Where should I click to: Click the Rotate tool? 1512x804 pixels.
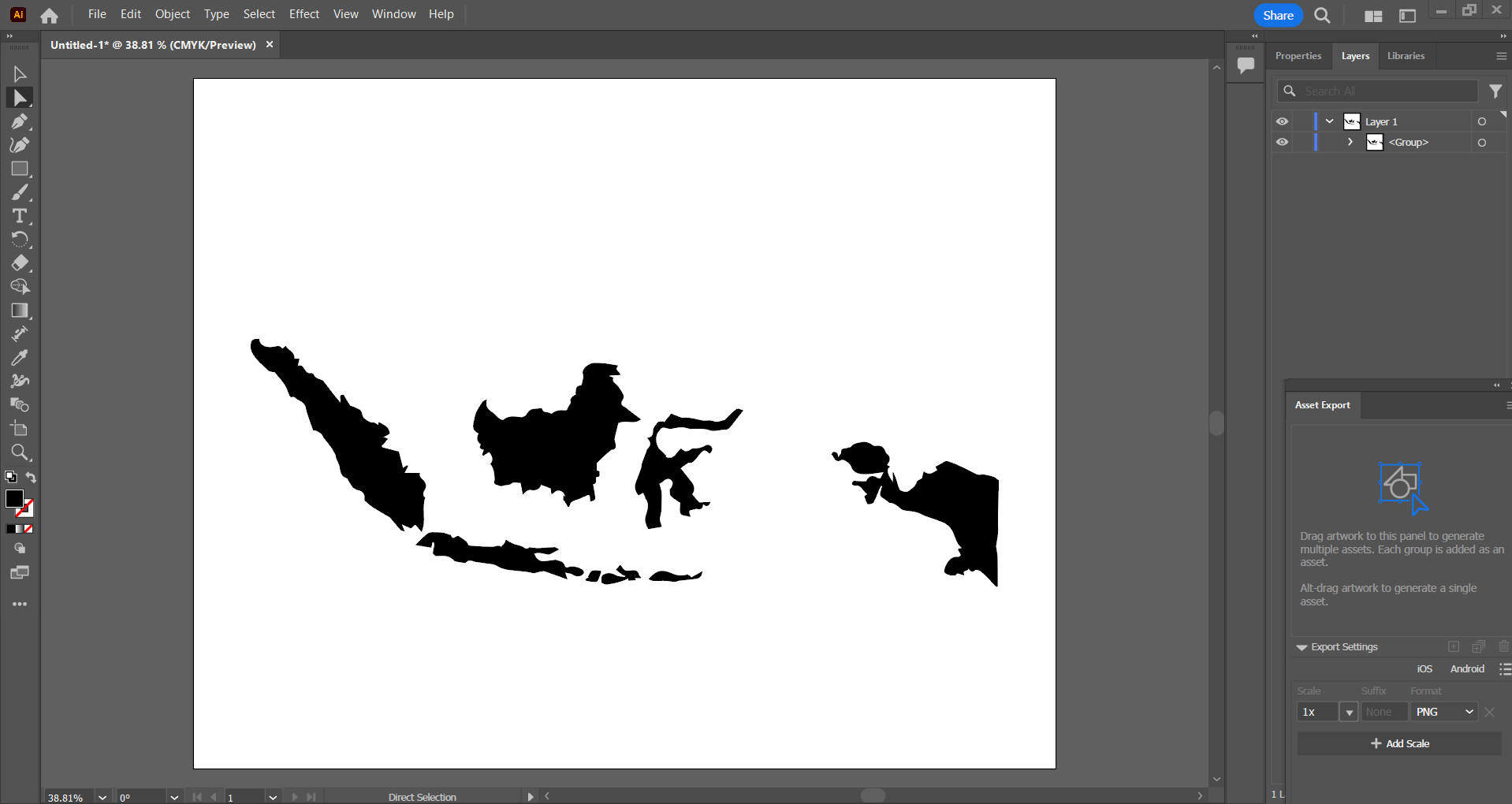[x=20, y=240]
